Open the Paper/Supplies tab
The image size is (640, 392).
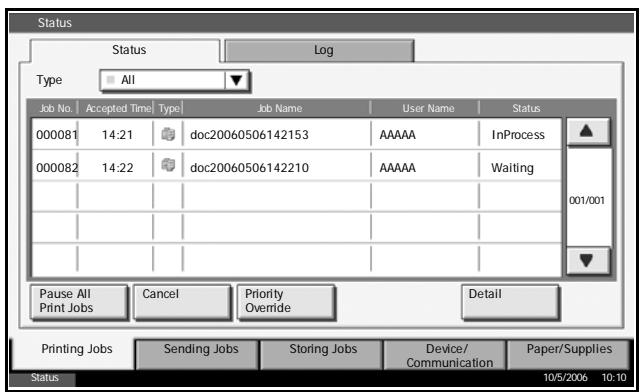[568, 354]
